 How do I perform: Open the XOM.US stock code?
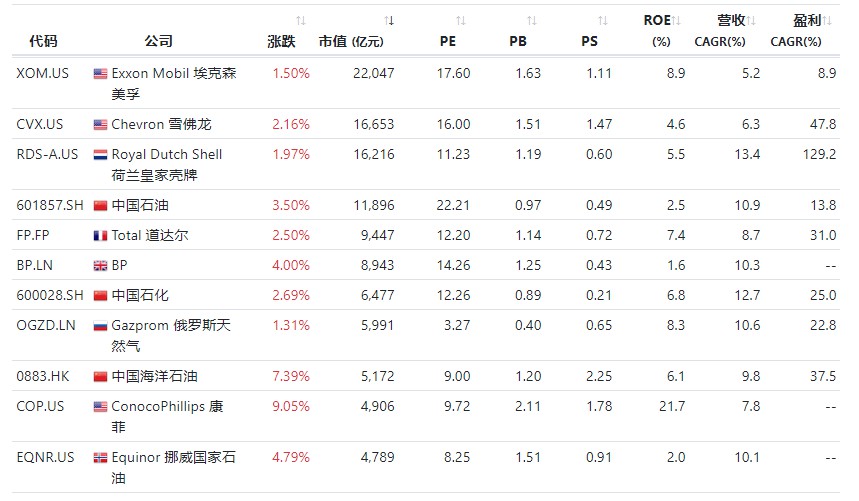click(x=41, y=73)
